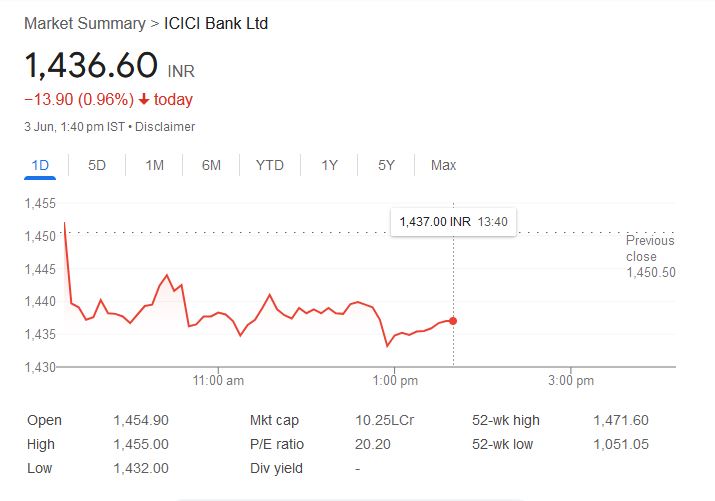
Task: Click the red current-price dot on chart
Action: pyautogui.click(x=453, y=321)
